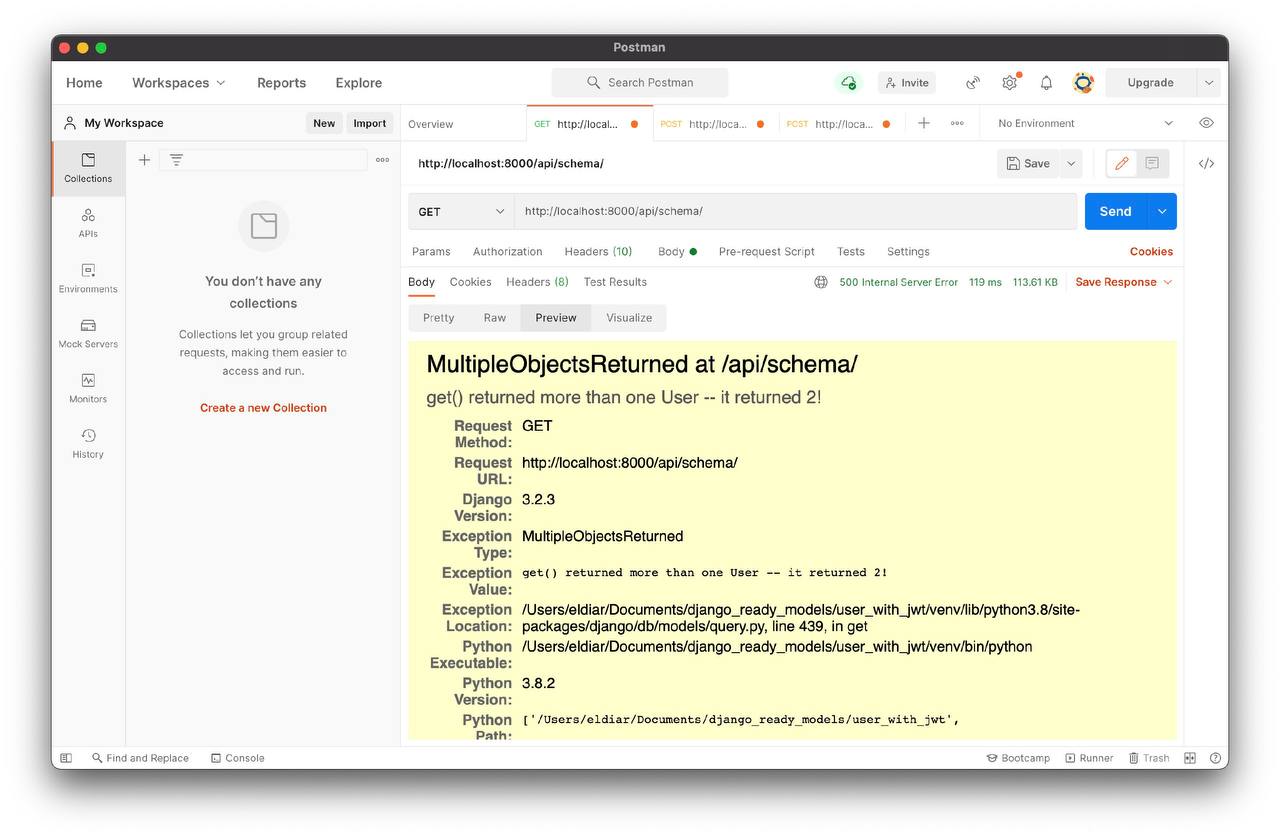Click the Search Postman field

640,83
